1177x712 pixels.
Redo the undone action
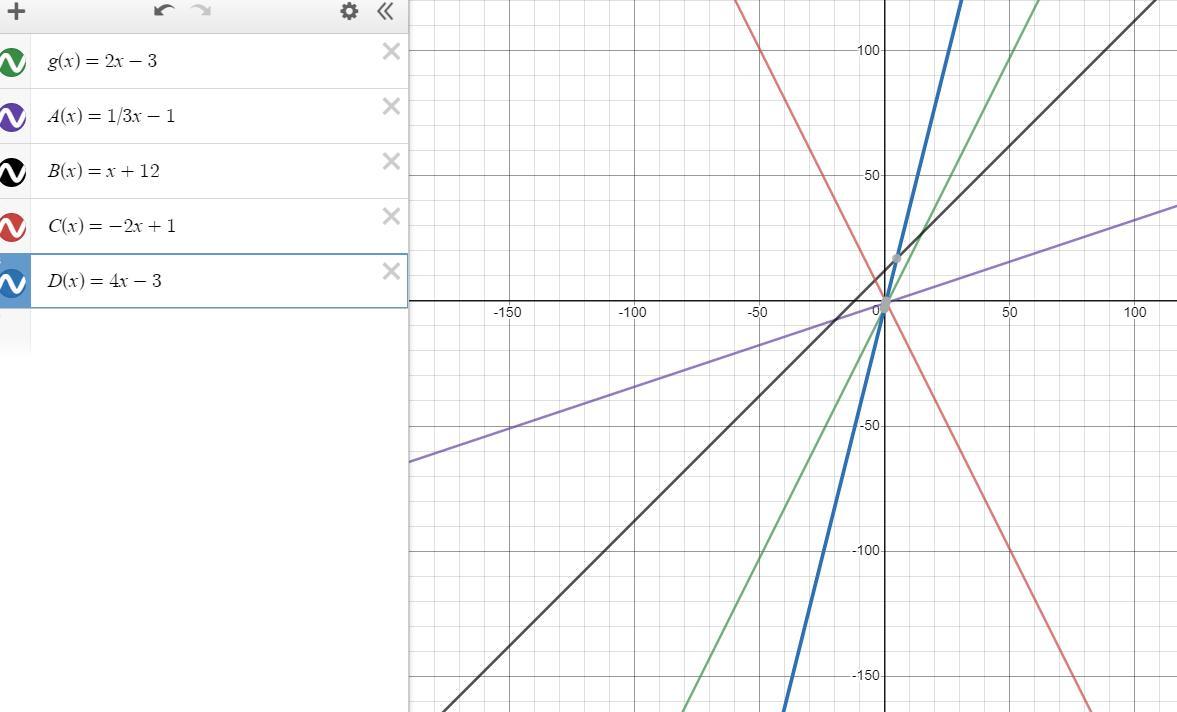(201, 11)
